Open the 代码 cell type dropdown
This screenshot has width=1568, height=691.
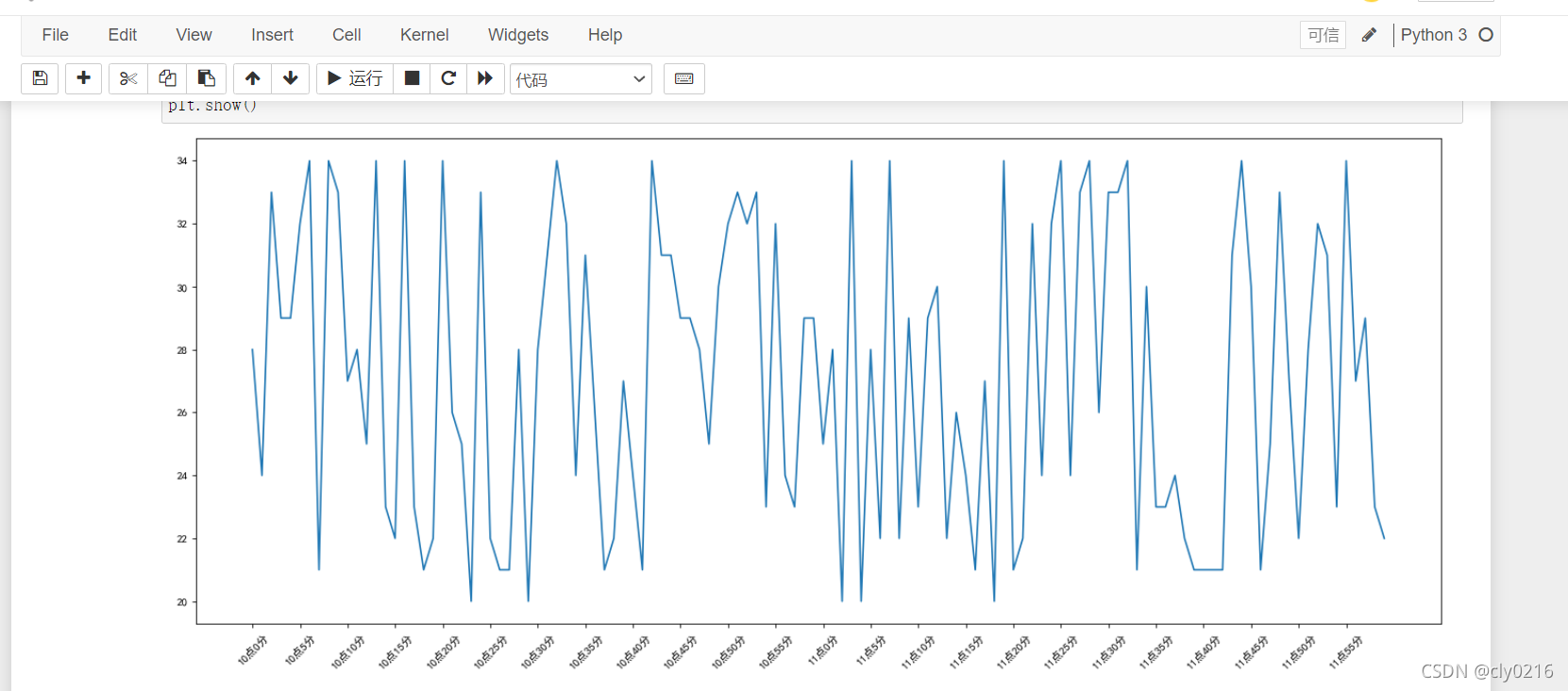coord(581,79)
